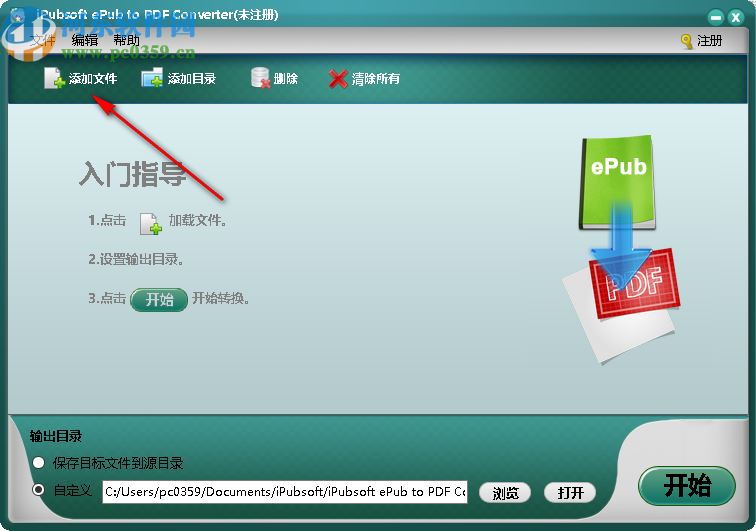Image resolution: width=756 pixels, height=531 pixels.
Task: Click the Add Folder (添加目录) toolbar icon
Action: click(152, 78)
